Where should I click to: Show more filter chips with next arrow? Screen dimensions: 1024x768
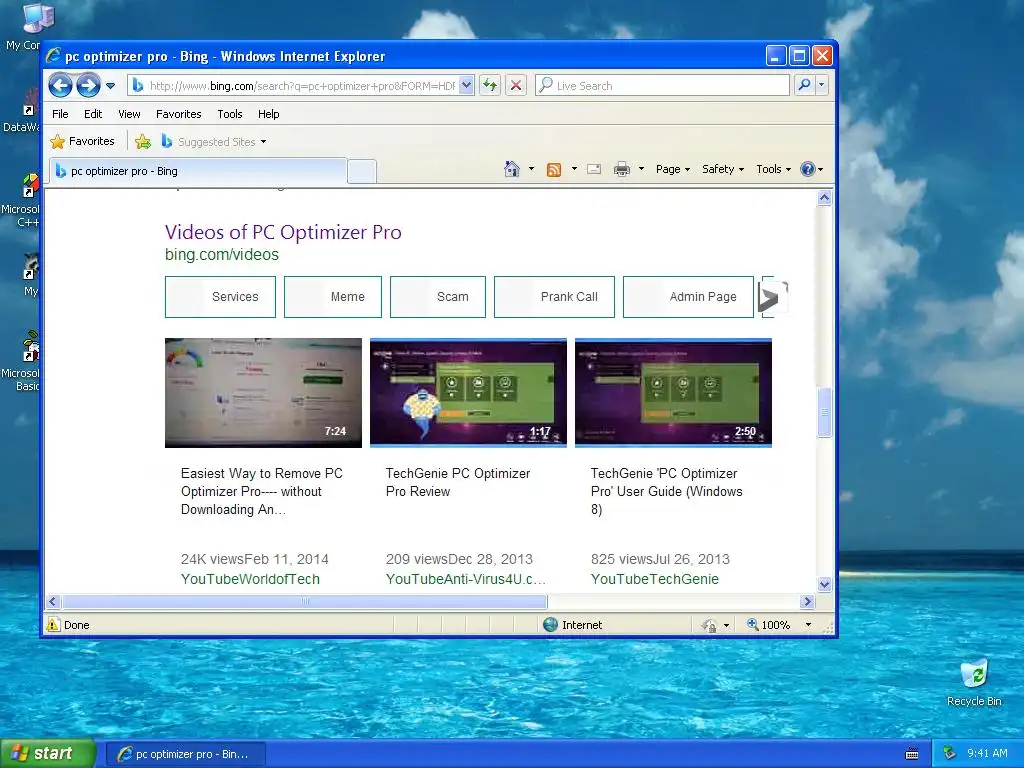tap(774, 298)
